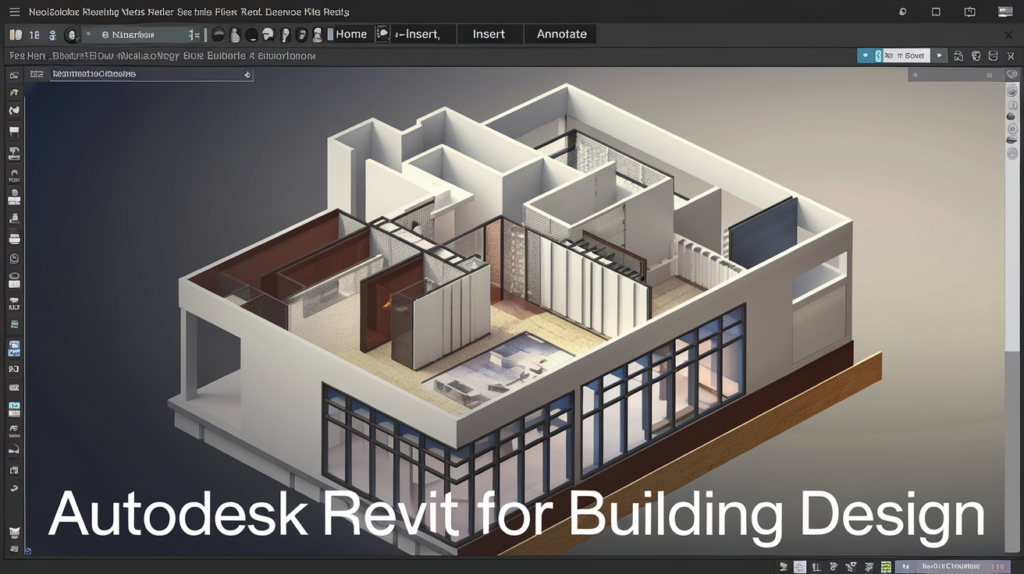Toggle the blue heart button beside the search field

pos(865,56)
